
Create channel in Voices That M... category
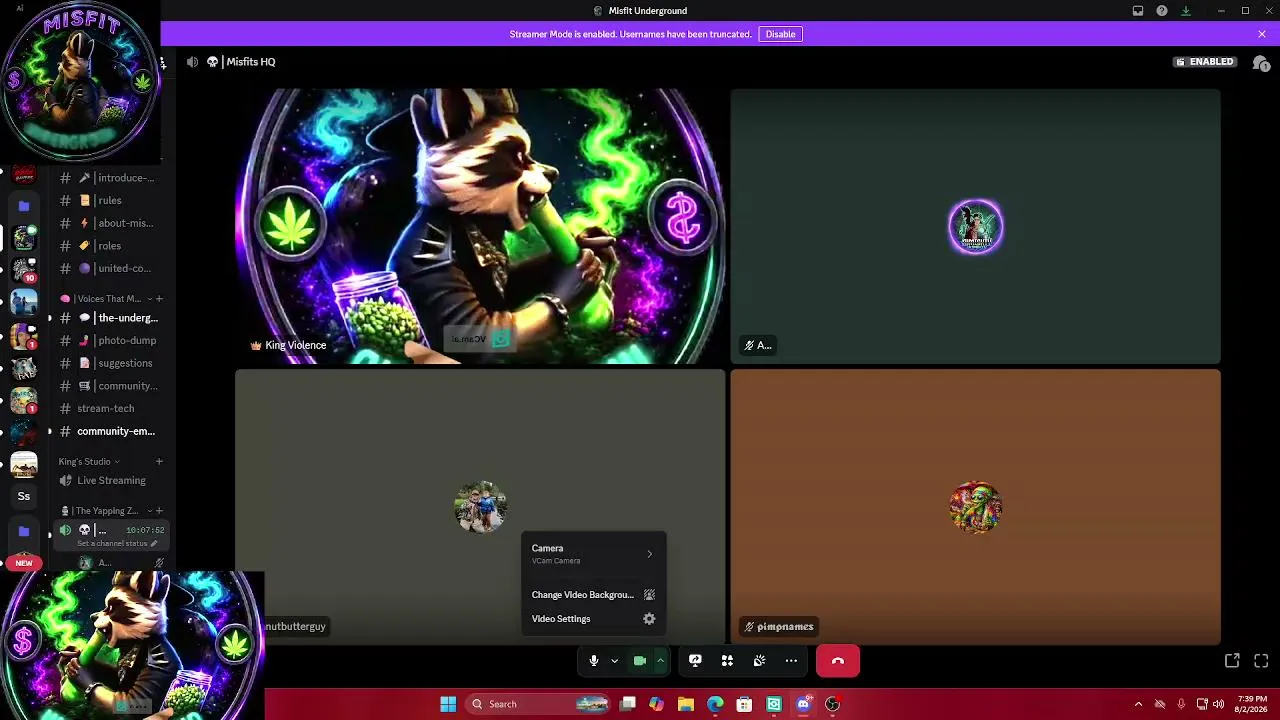pos(159,299)
